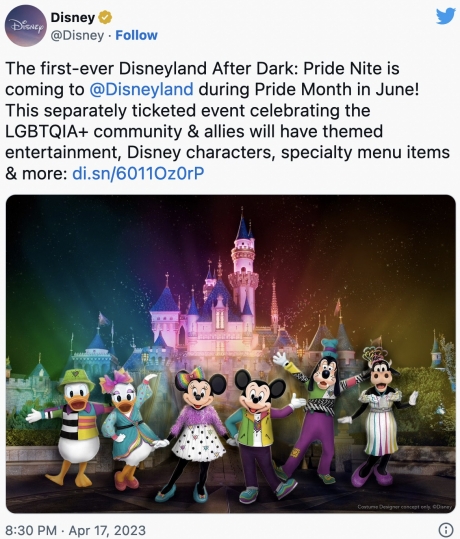The width and height of the screenshot is (460, 539).
Task: Click the Apr 17, 2023 date
Action: [x=107, y=530]
